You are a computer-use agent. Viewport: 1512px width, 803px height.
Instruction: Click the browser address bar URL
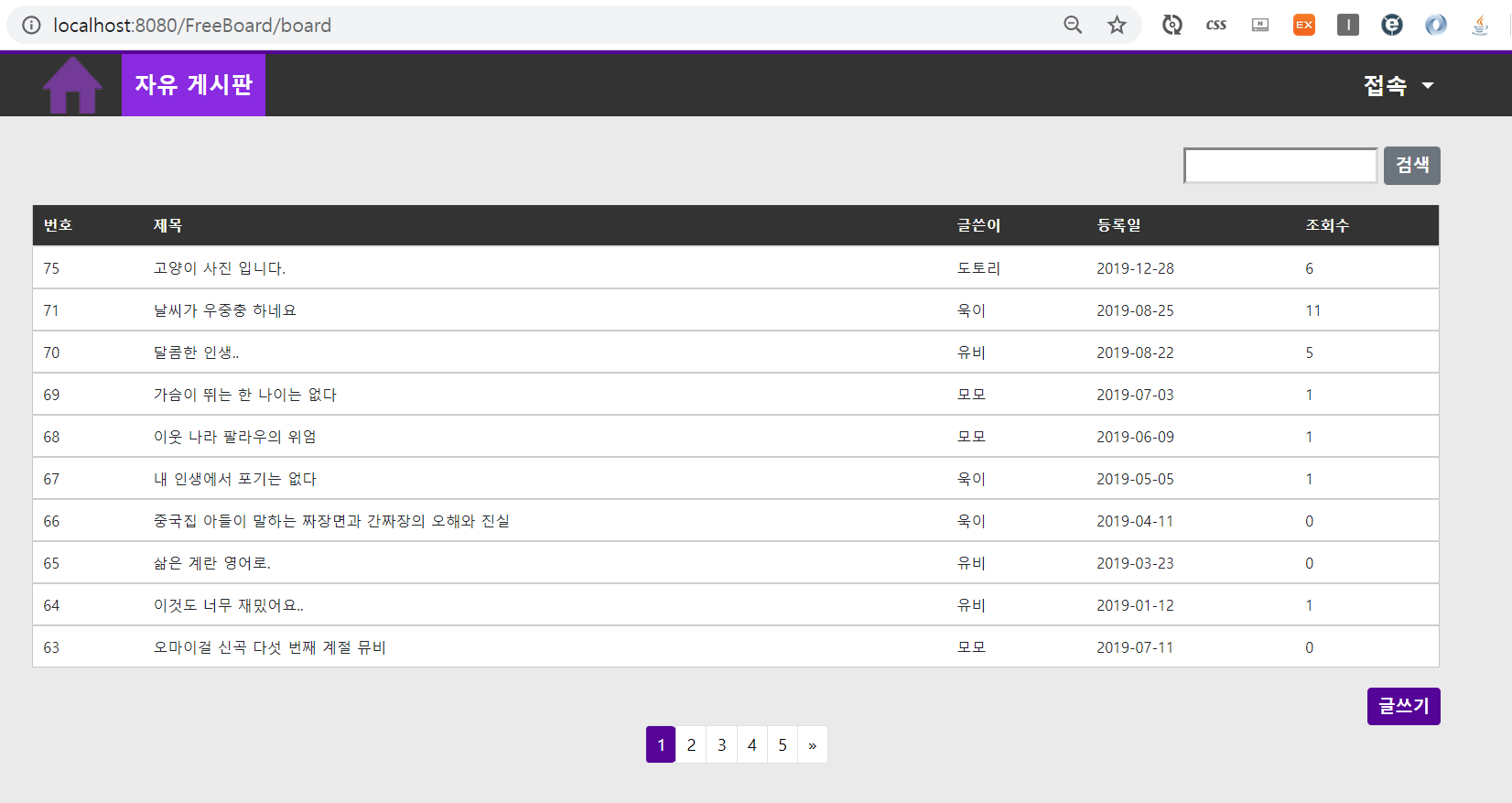[x=192, y=25]
